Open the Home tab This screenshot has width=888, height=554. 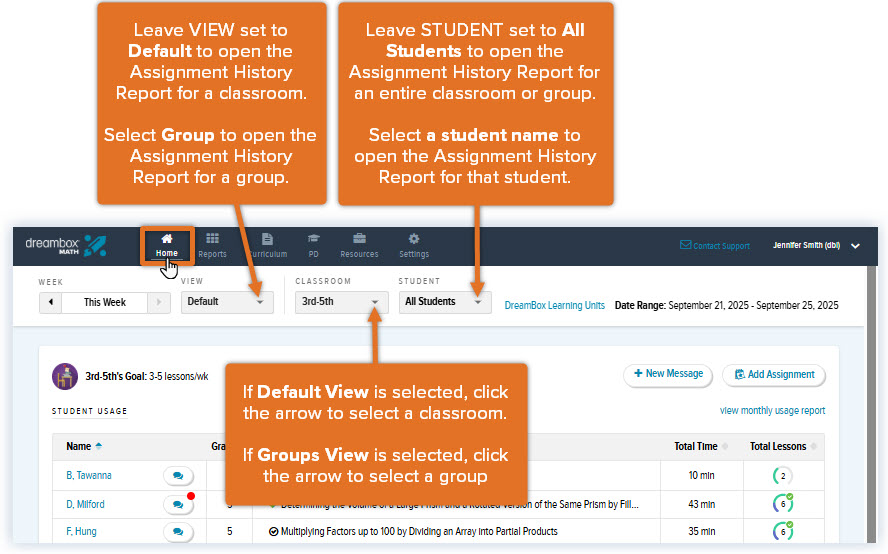tap(166, 246)
